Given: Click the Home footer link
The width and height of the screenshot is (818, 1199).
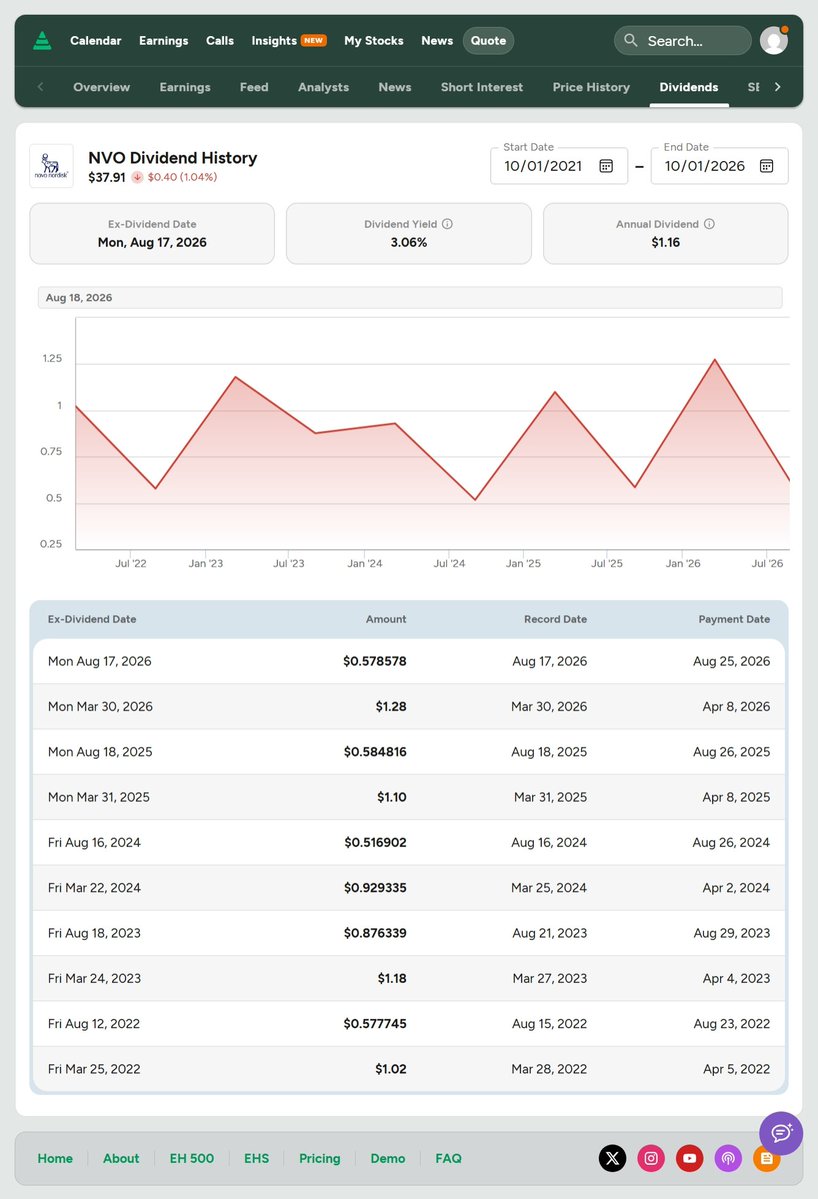Looking at the screenshot, I should click(x=55, y=1158).
